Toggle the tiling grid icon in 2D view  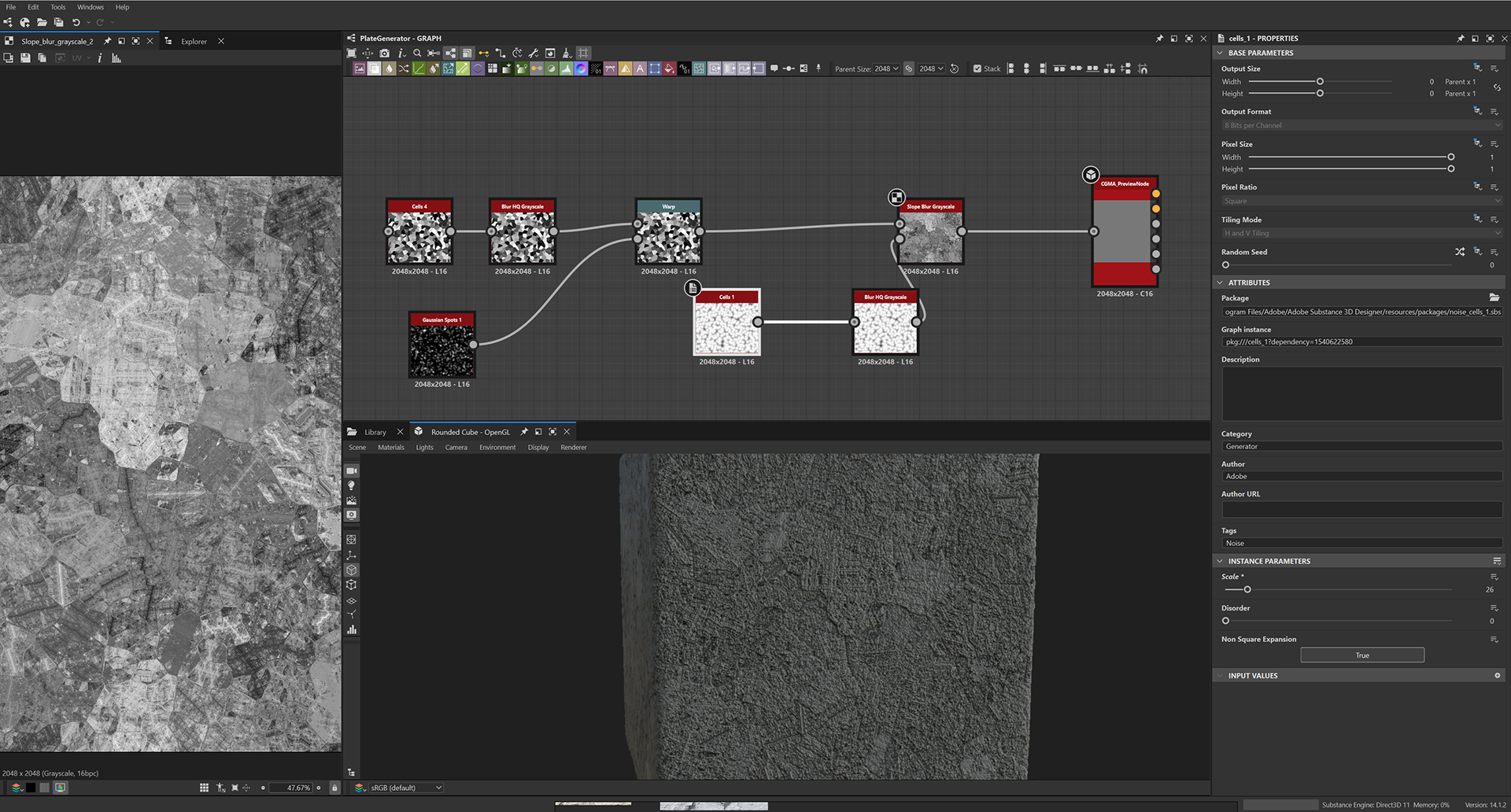pos(204,788)
